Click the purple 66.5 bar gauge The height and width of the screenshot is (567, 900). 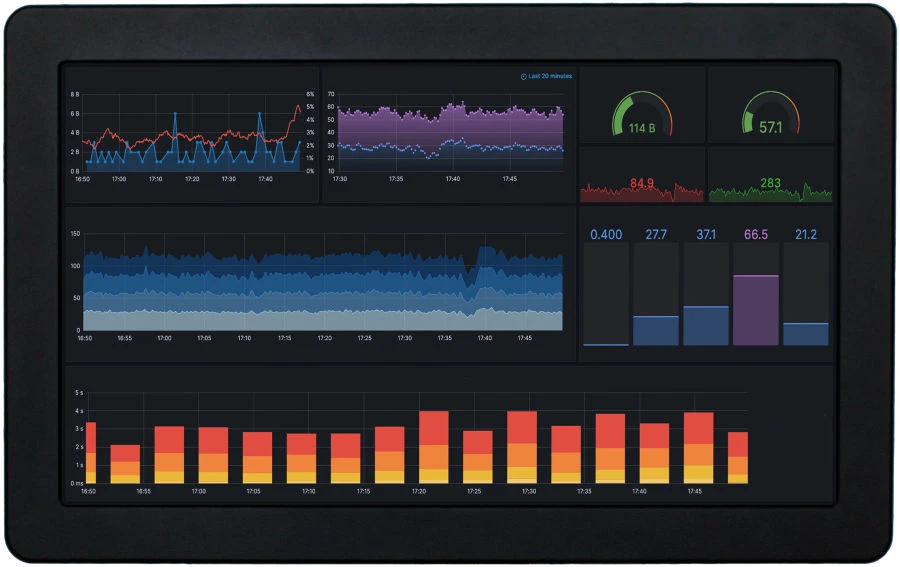[756, 309]
